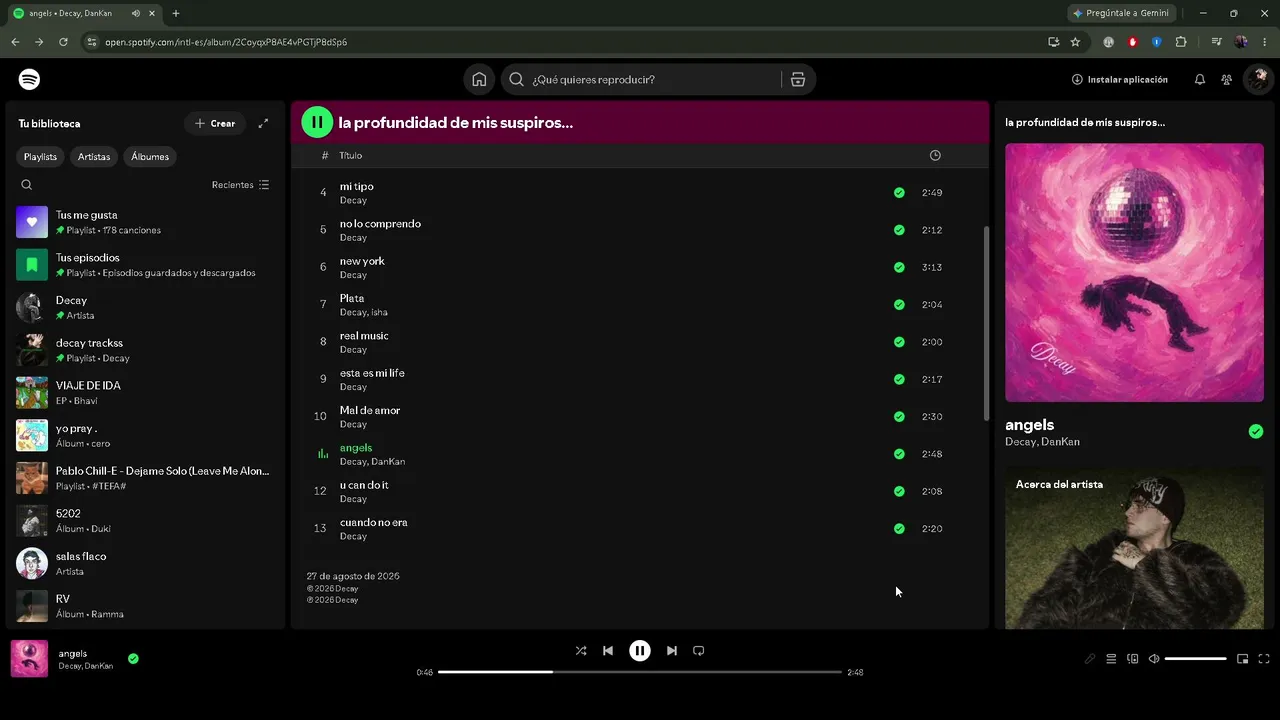Open the Chrome three-dot menu
The height and width of the screenshot is (720, 1280).
click(1265, 42)
